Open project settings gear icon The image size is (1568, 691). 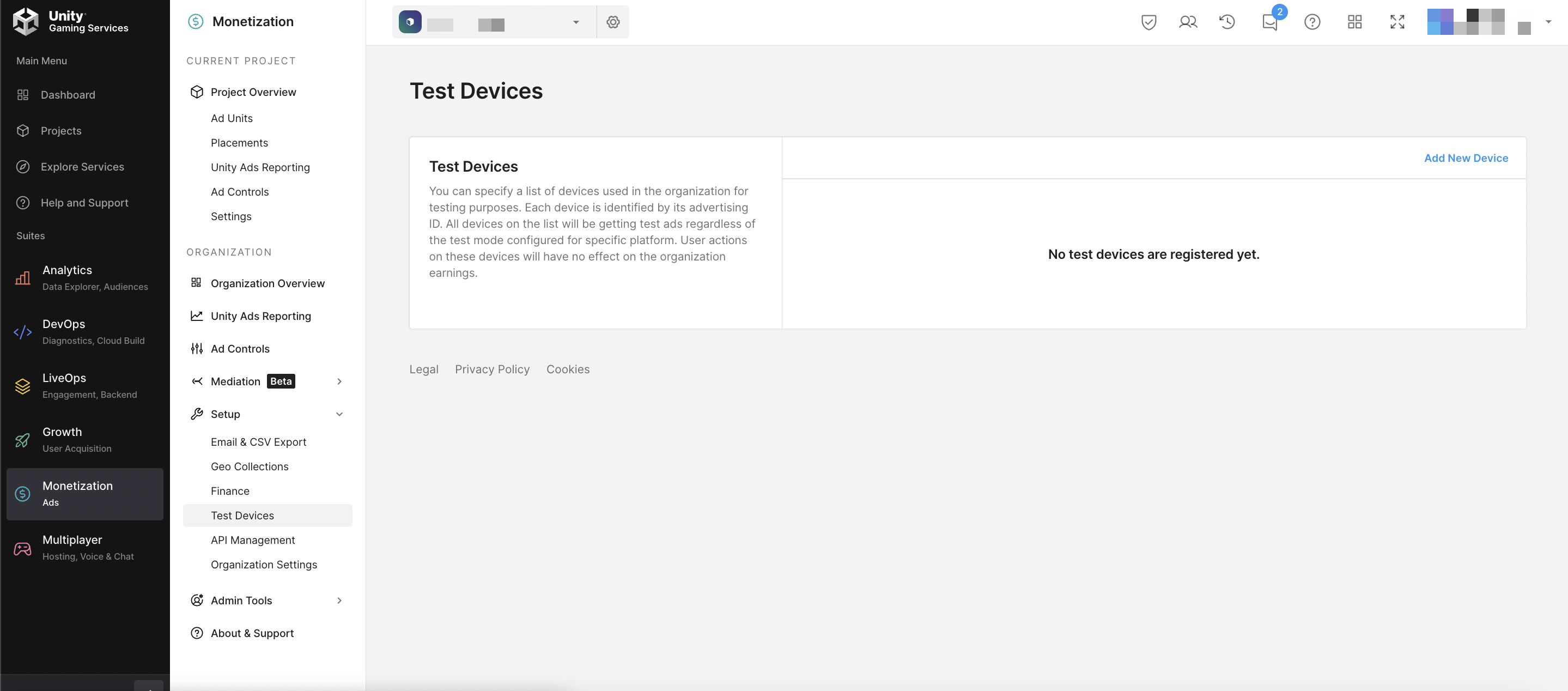pyautogui.click(x=613, y=22)
